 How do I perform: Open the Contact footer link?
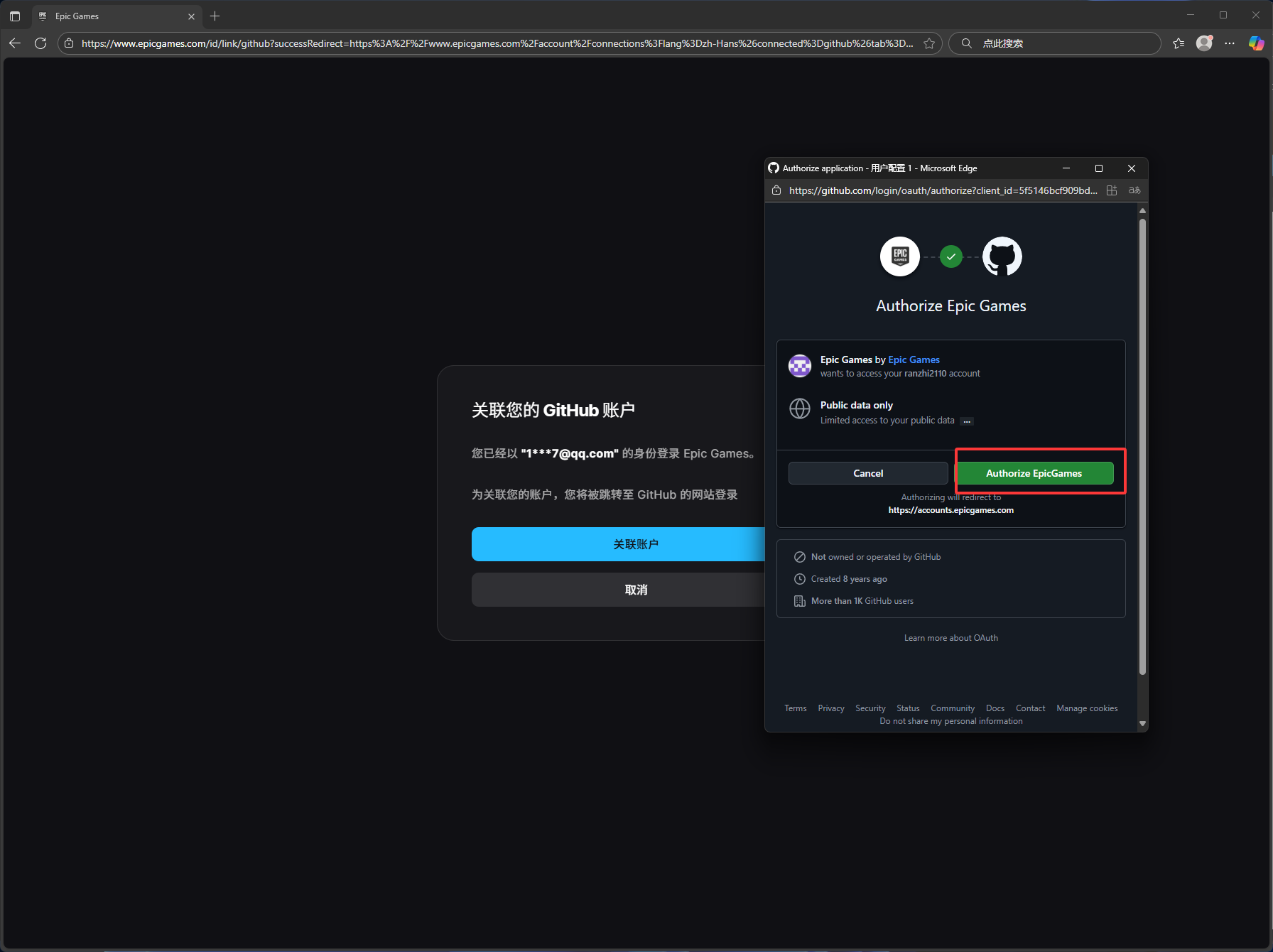point(1030,708)
